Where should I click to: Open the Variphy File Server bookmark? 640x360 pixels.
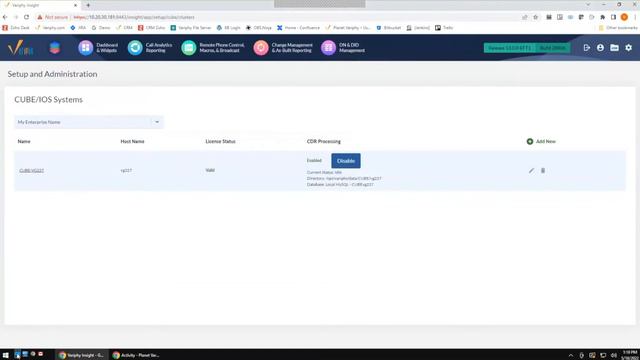click(191, 28)
